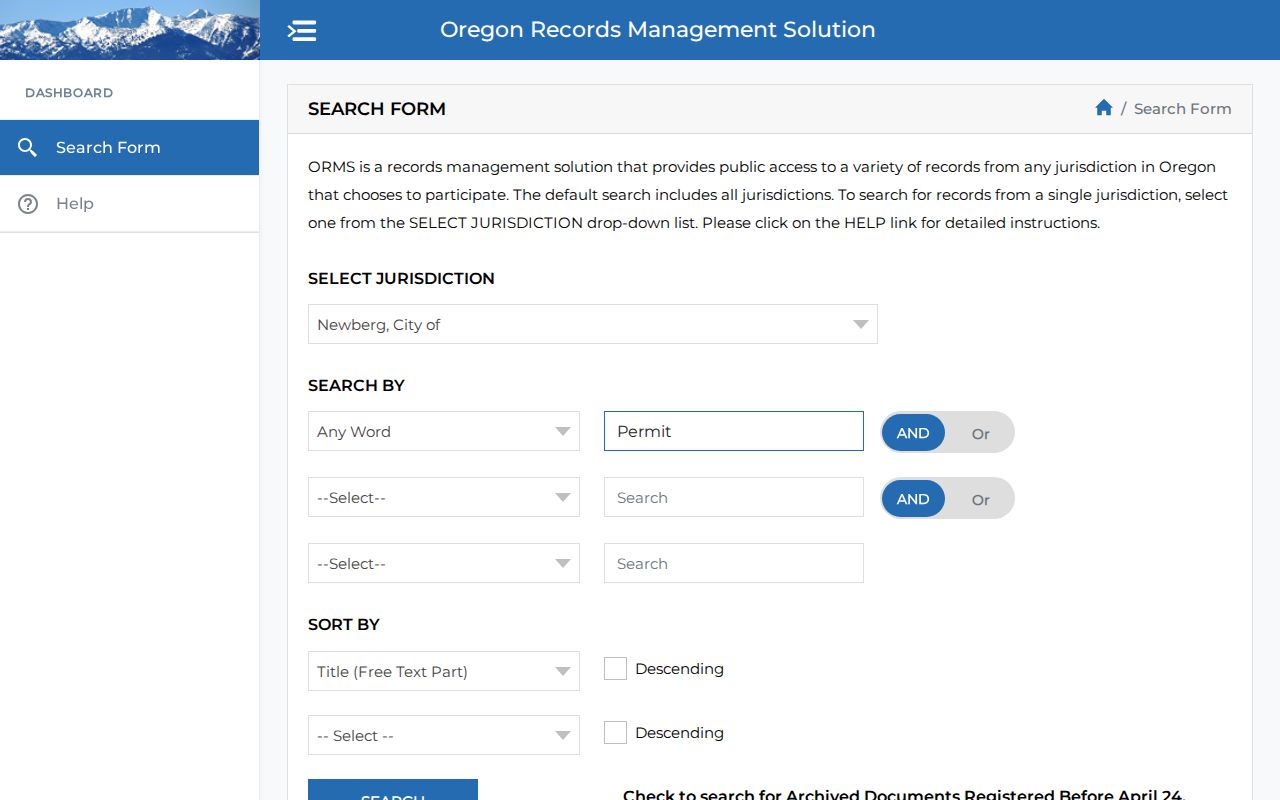Click the Search Form magnifier icon

click(x=28, y=148)
